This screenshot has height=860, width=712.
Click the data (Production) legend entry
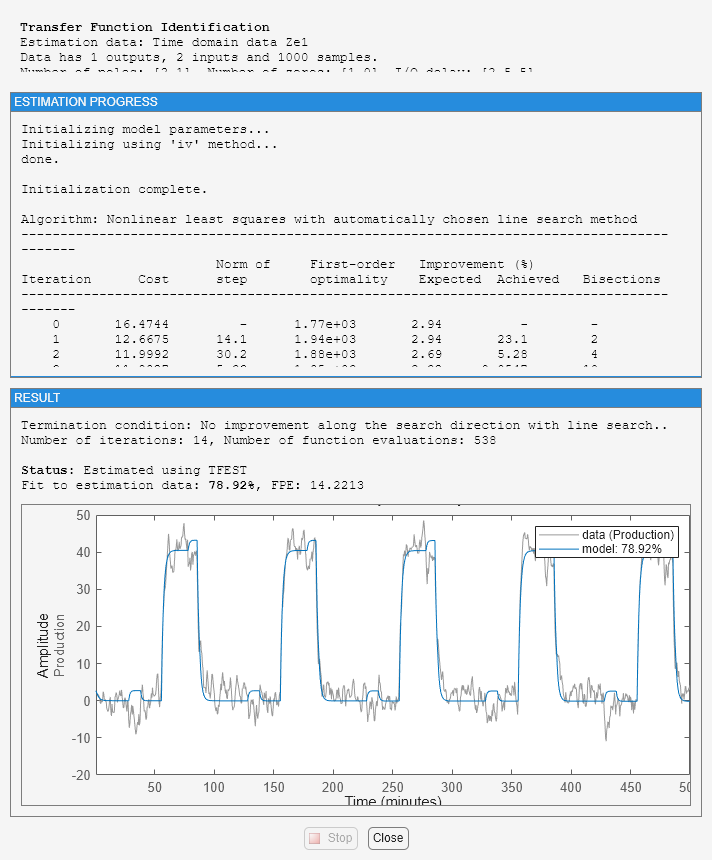coord(628,535)
